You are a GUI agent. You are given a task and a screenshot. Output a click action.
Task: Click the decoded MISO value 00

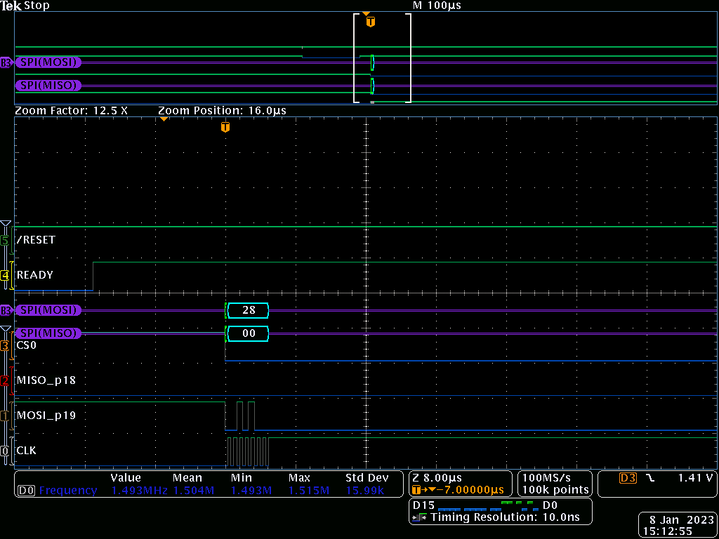coord(248,333)
